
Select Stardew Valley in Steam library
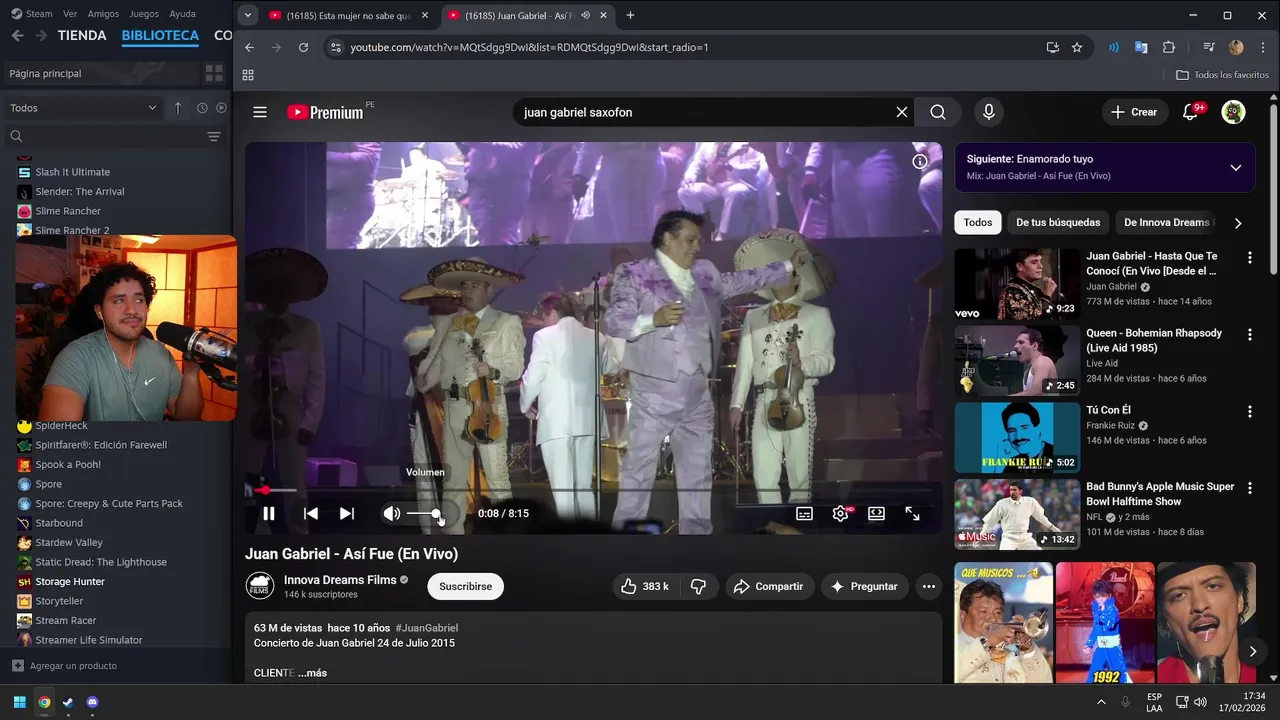pos(69,542)
